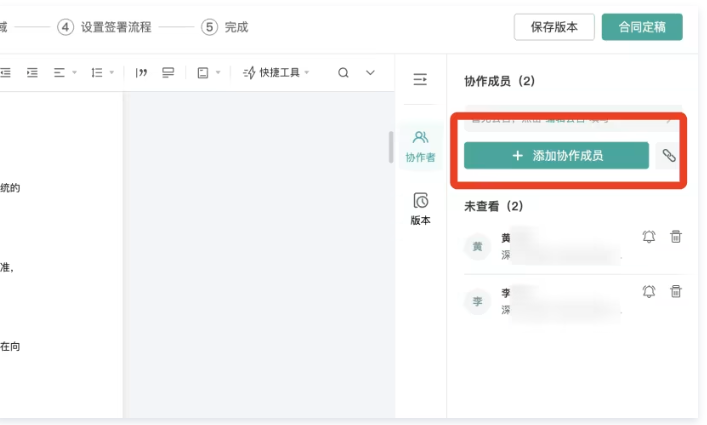Go to step 4 设置签署流程
The height and width of the screenshot is (425, 707).
click(104, 27)
